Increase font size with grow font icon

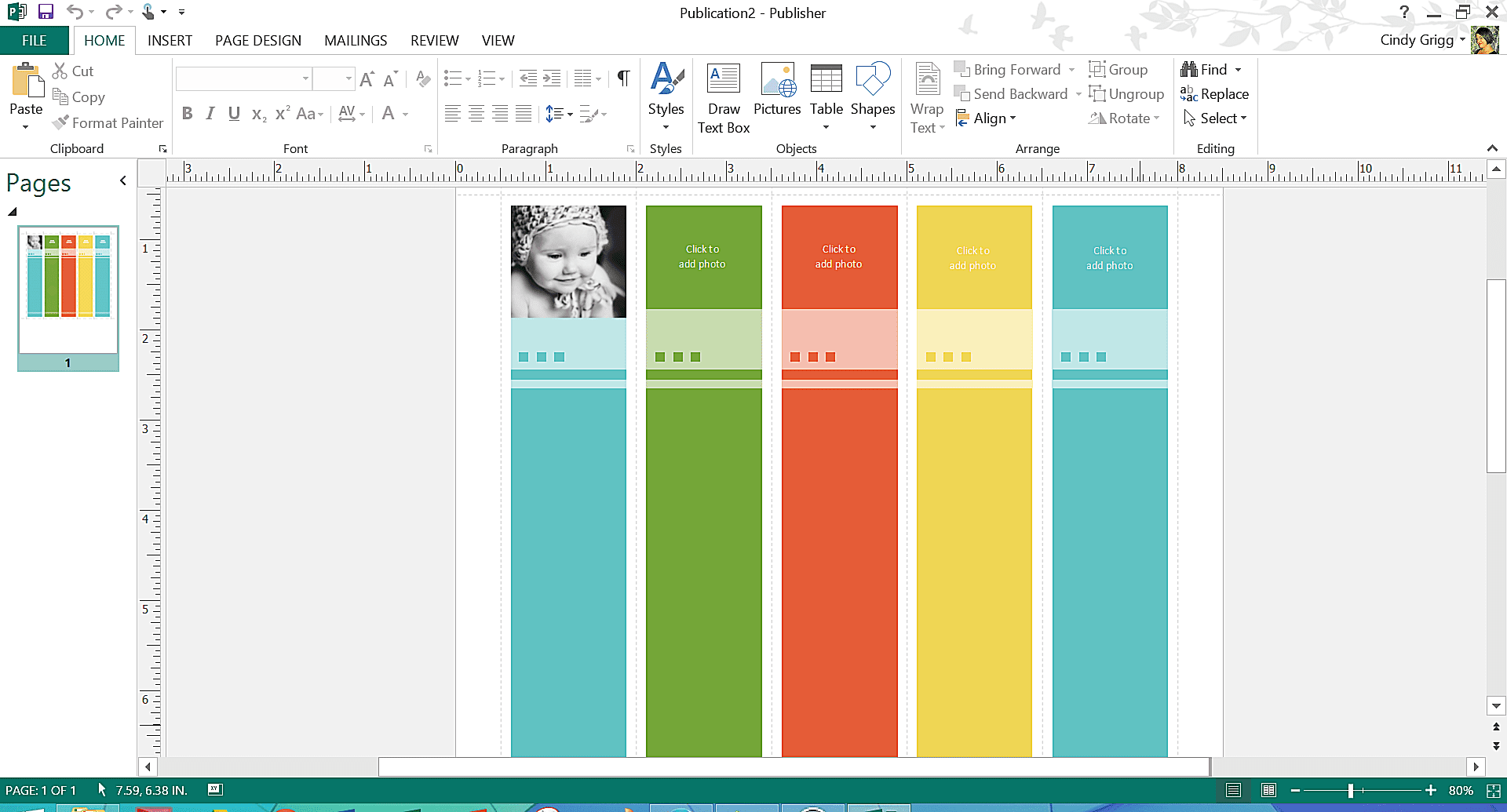[x=367, y=78]
